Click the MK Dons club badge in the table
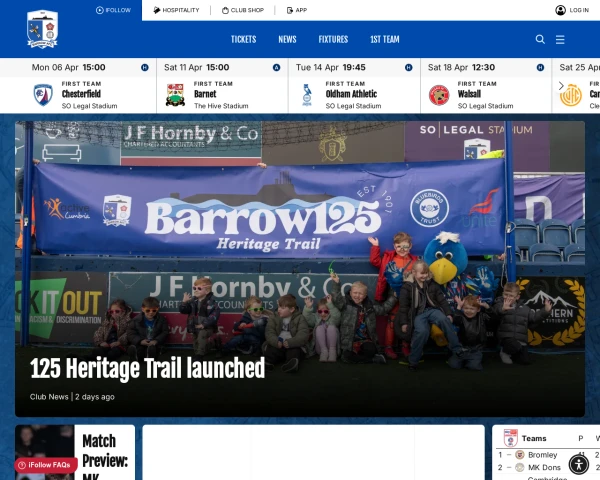 click(x=520, y=467)
